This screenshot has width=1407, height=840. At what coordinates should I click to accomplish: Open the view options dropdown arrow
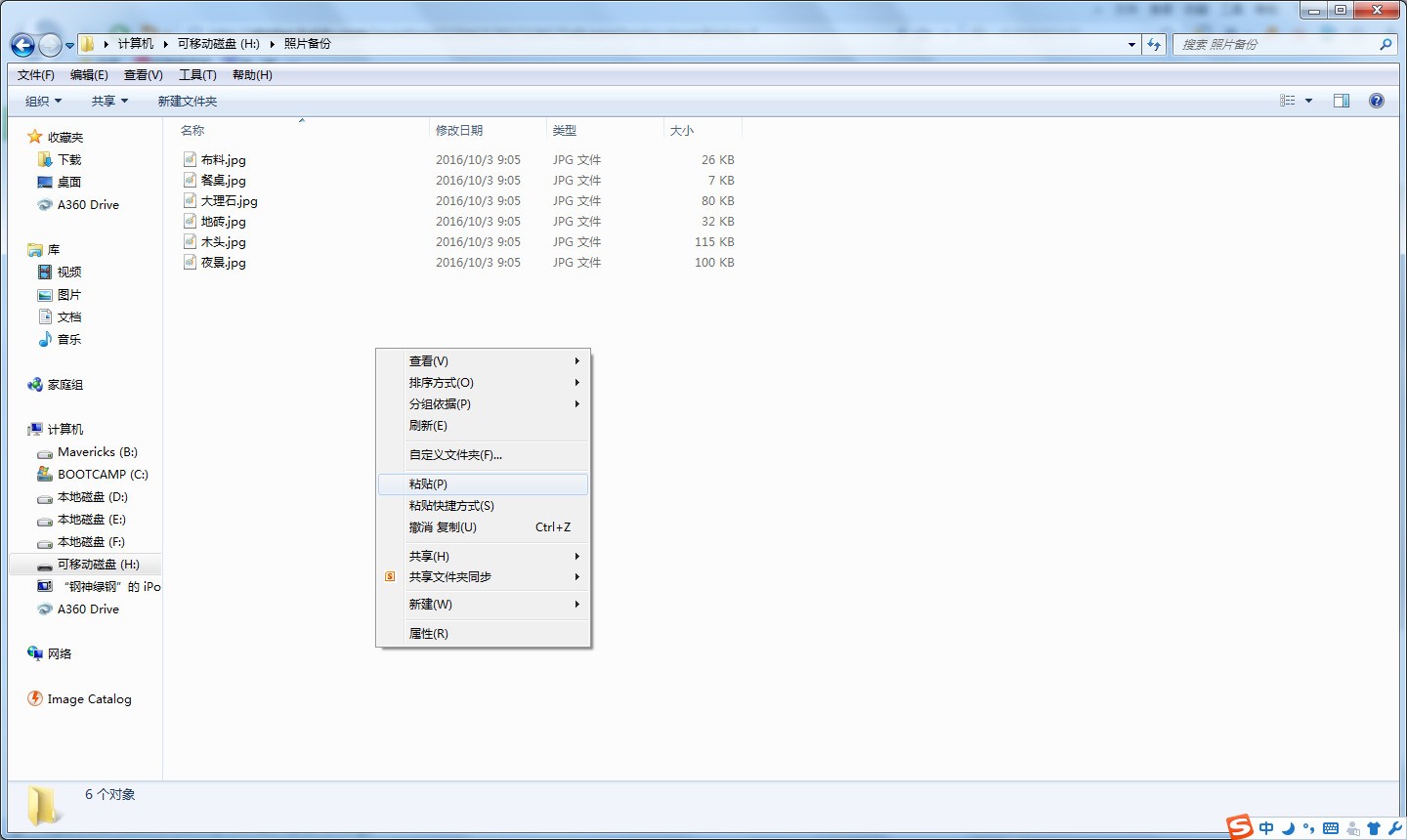click(1308, 101)
